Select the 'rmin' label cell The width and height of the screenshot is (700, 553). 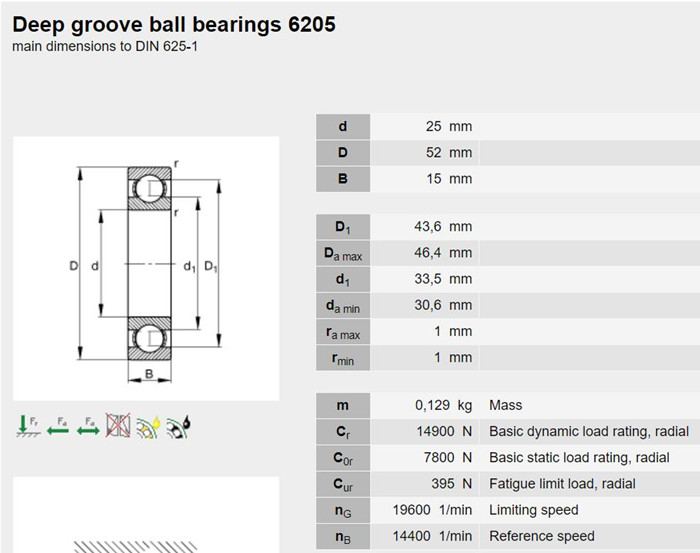tap(343, 358)
